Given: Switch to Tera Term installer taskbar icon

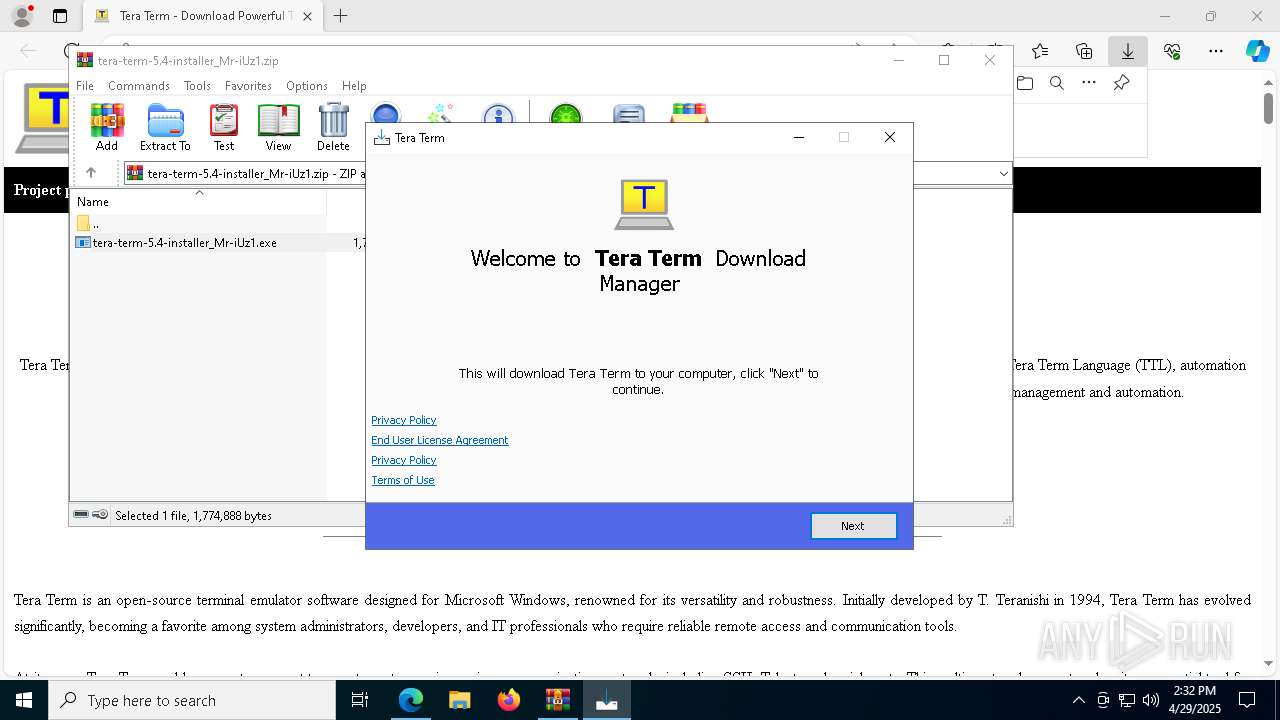Looking at the screenshot, I should (x=606, y=700).
